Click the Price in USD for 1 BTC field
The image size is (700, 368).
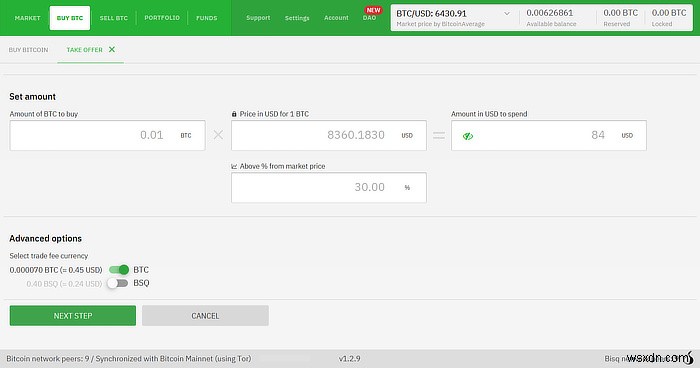coord(329,135)
